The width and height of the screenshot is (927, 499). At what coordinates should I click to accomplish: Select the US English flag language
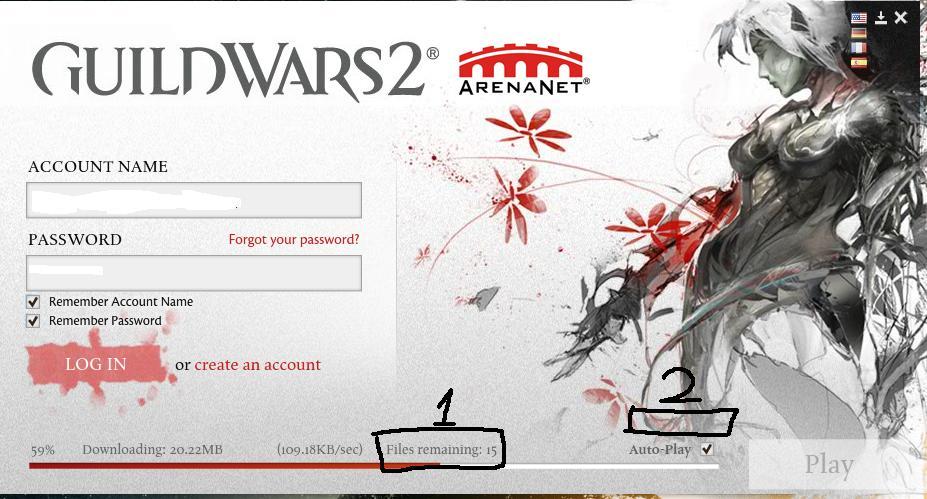(859, 18)
